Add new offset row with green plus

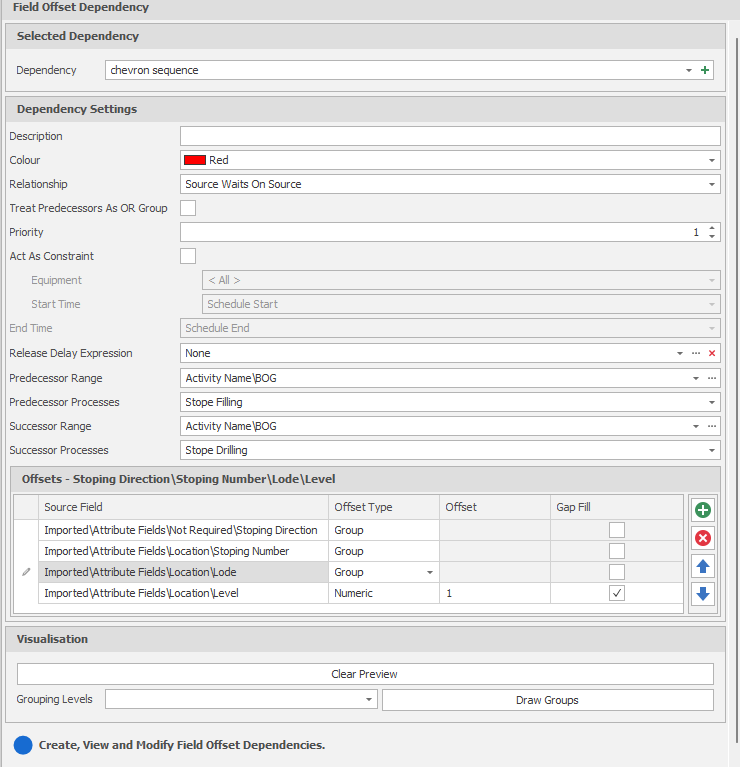[703, 510]
